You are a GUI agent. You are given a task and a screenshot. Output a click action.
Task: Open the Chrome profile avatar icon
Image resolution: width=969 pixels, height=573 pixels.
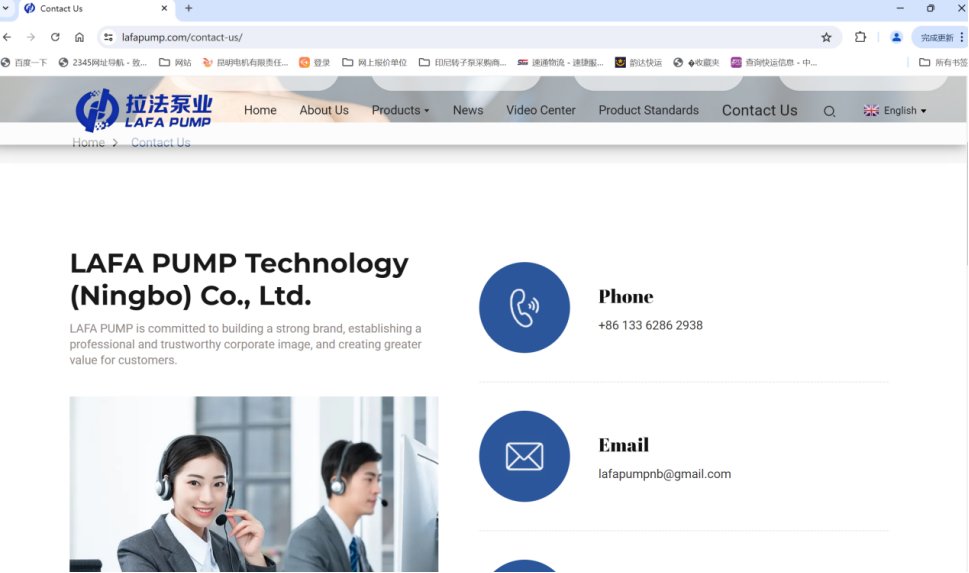click(x=896, y=37)
